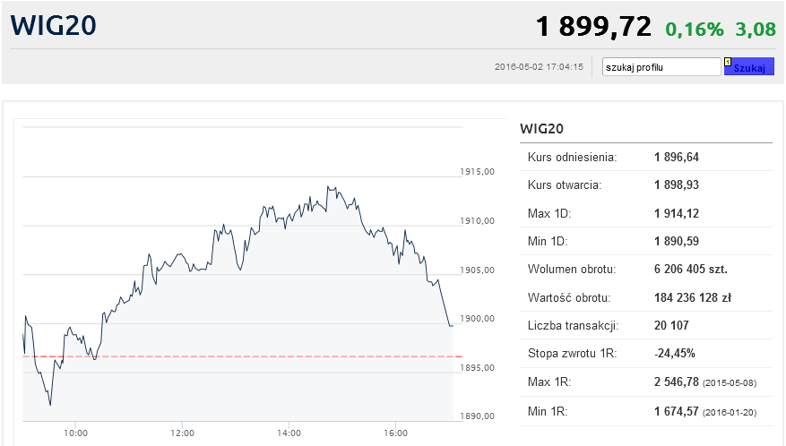786x446 pixels.
Task: Select the Max 1D value 1 914,12
Action: coord(676,213)
